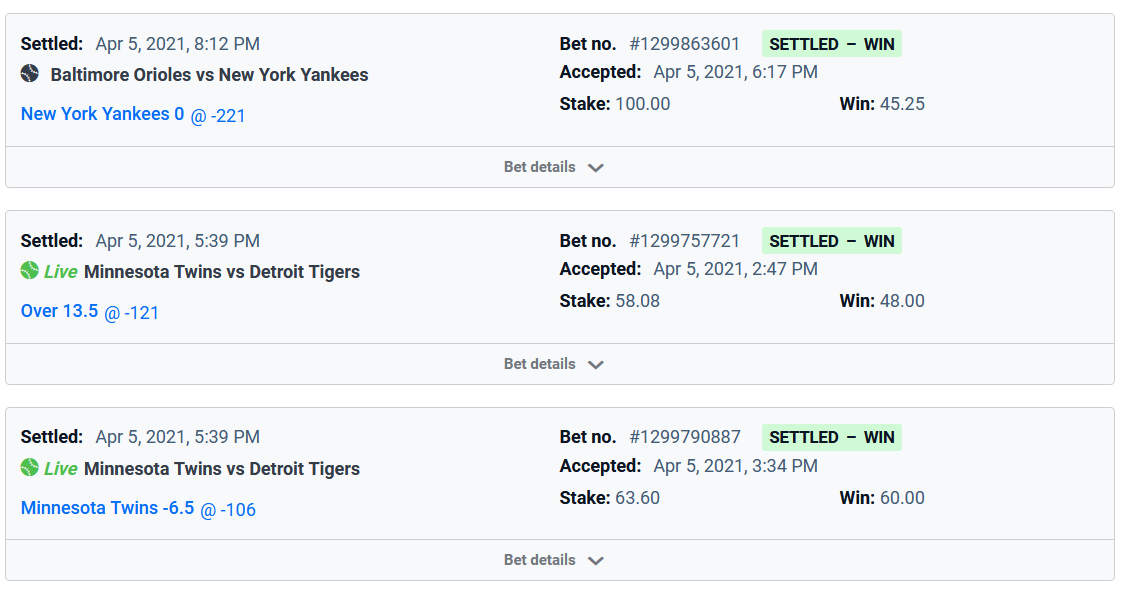Viewport: 1126px width, 589px height.
Task: Click baseball icon beside Baltimore Orioles match
Action: click(x=29, y=73)
